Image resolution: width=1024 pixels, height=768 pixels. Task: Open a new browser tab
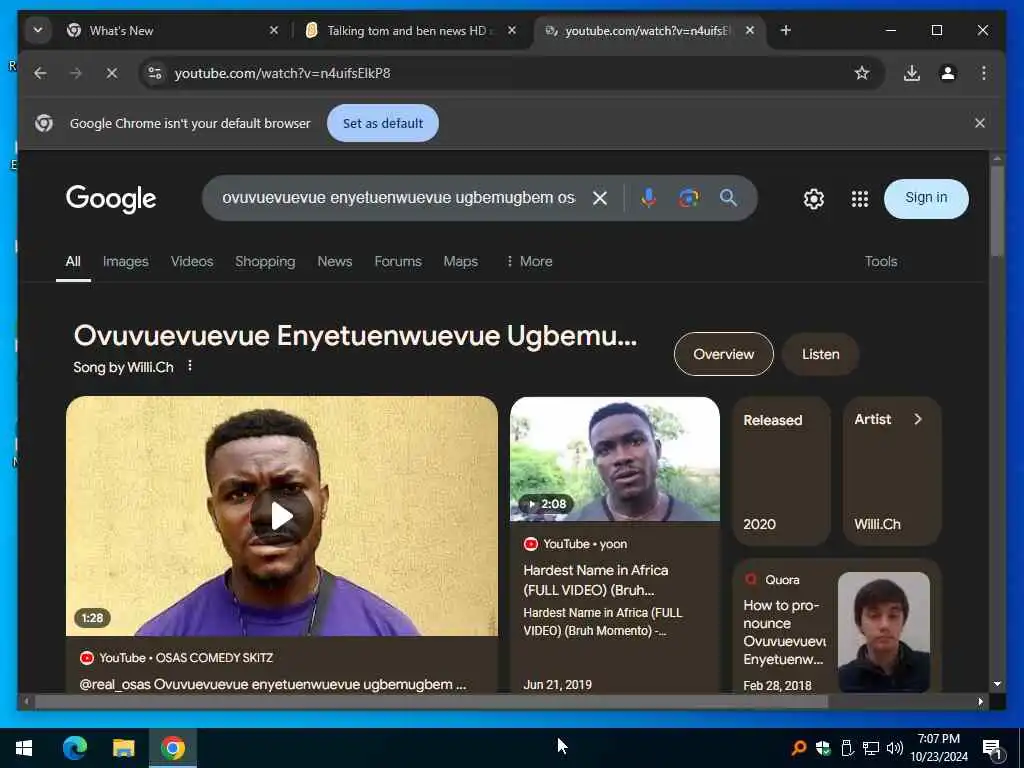click(786, 30)
